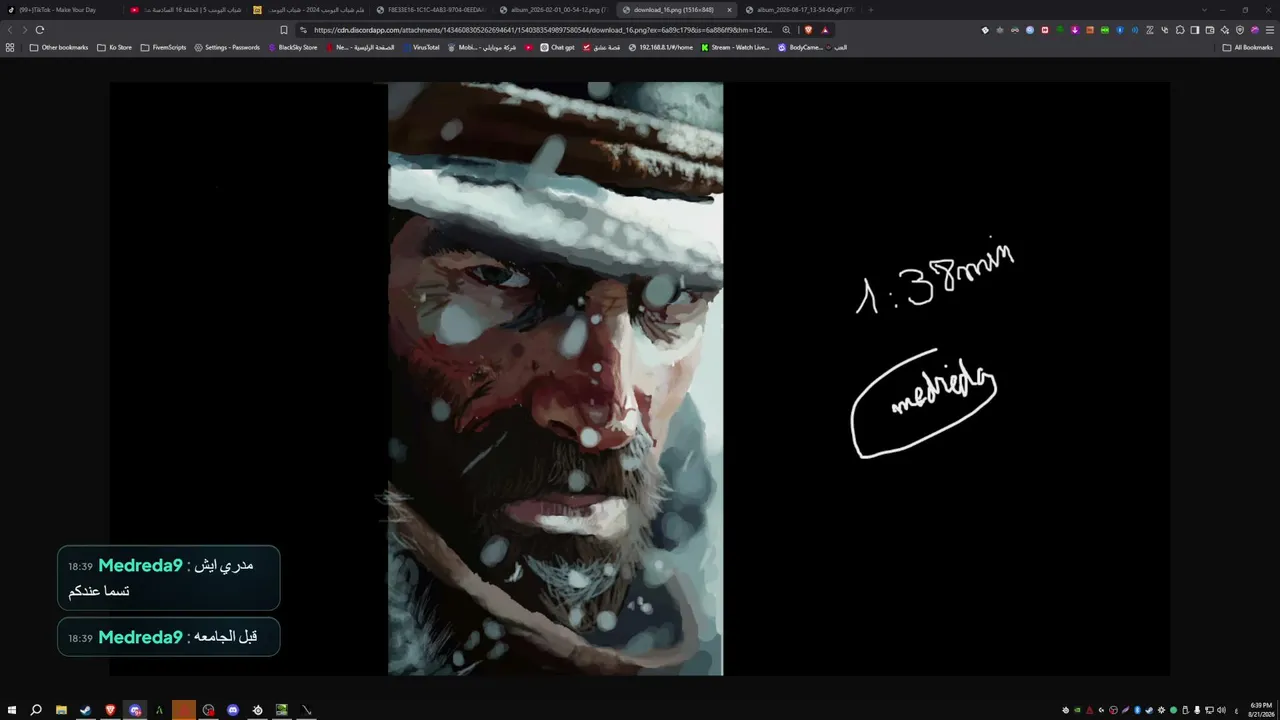Open Windows Search from the taskbar
The height and width of the screenshot is (720, 1280).
(36, 710)
